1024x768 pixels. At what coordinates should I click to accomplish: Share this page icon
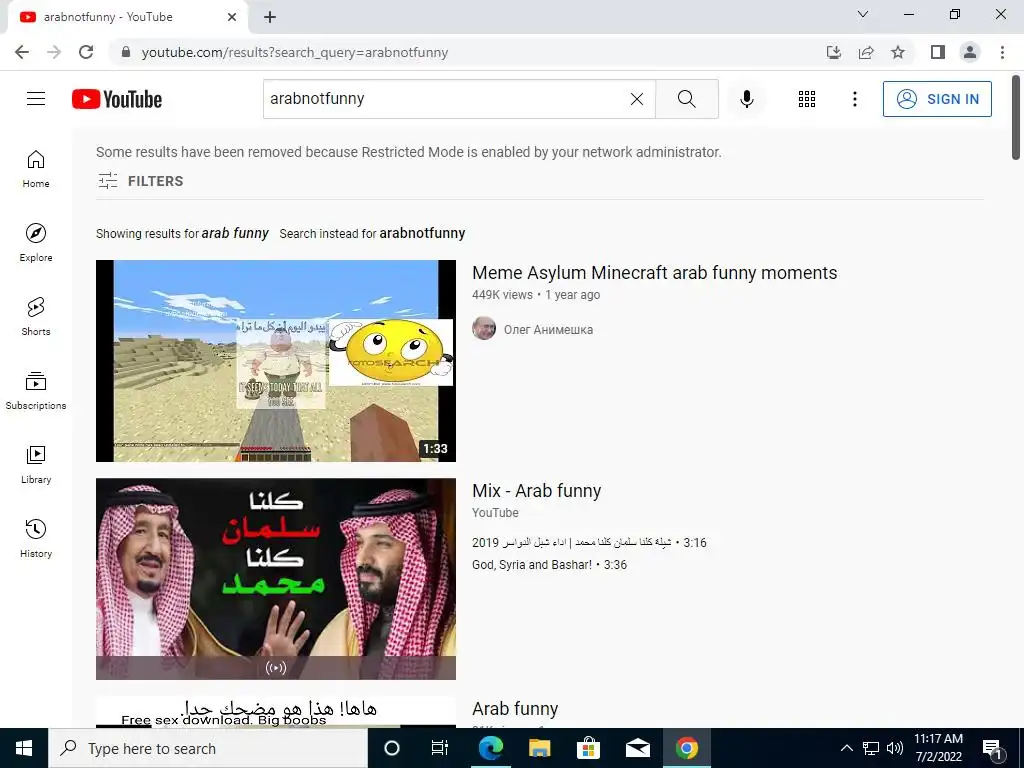coord(866,52)
